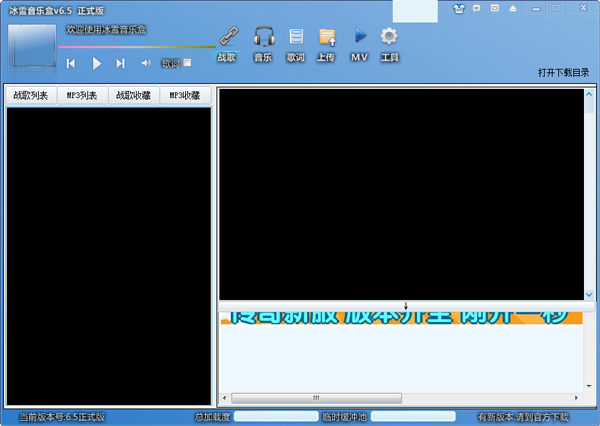The width and height of the screenshot is (600, 426).
Task: Click the speech bubble icon in title bar
Action: pyautogui.click(x=477, y=8)
